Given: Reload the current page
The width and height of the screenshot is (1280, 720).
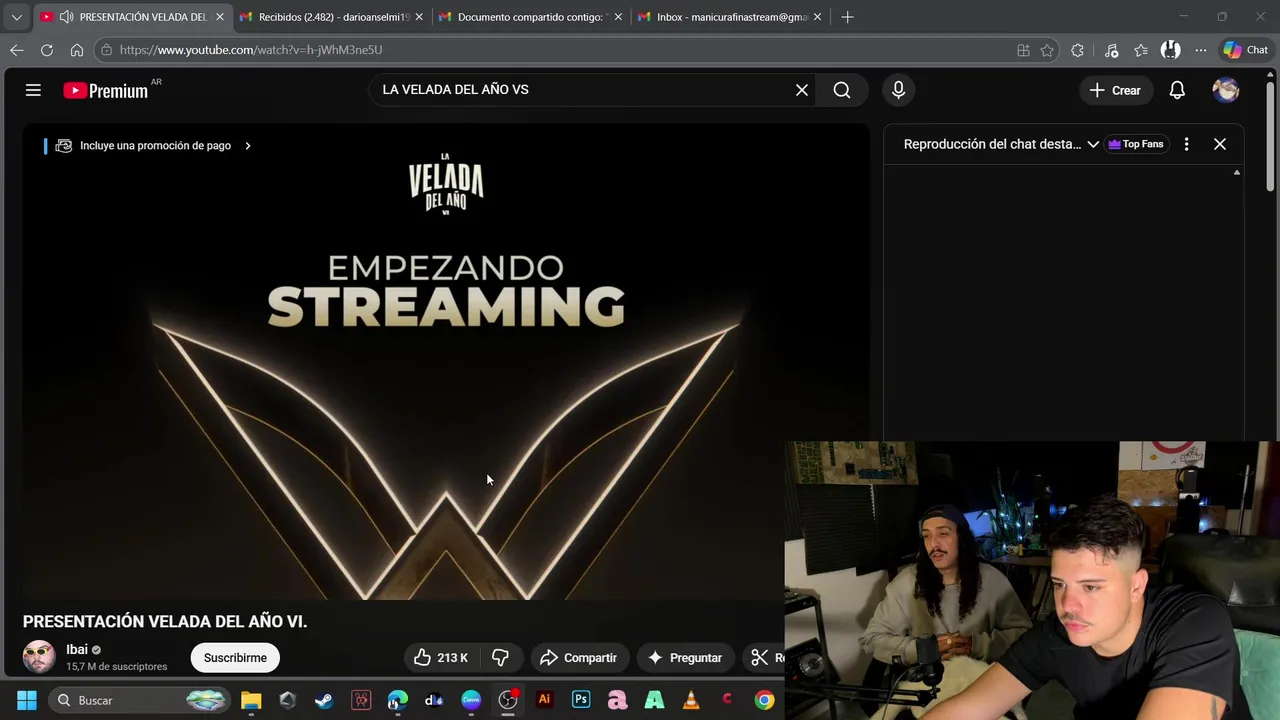Looking at the screenshot, I should (x=47, y=50).
